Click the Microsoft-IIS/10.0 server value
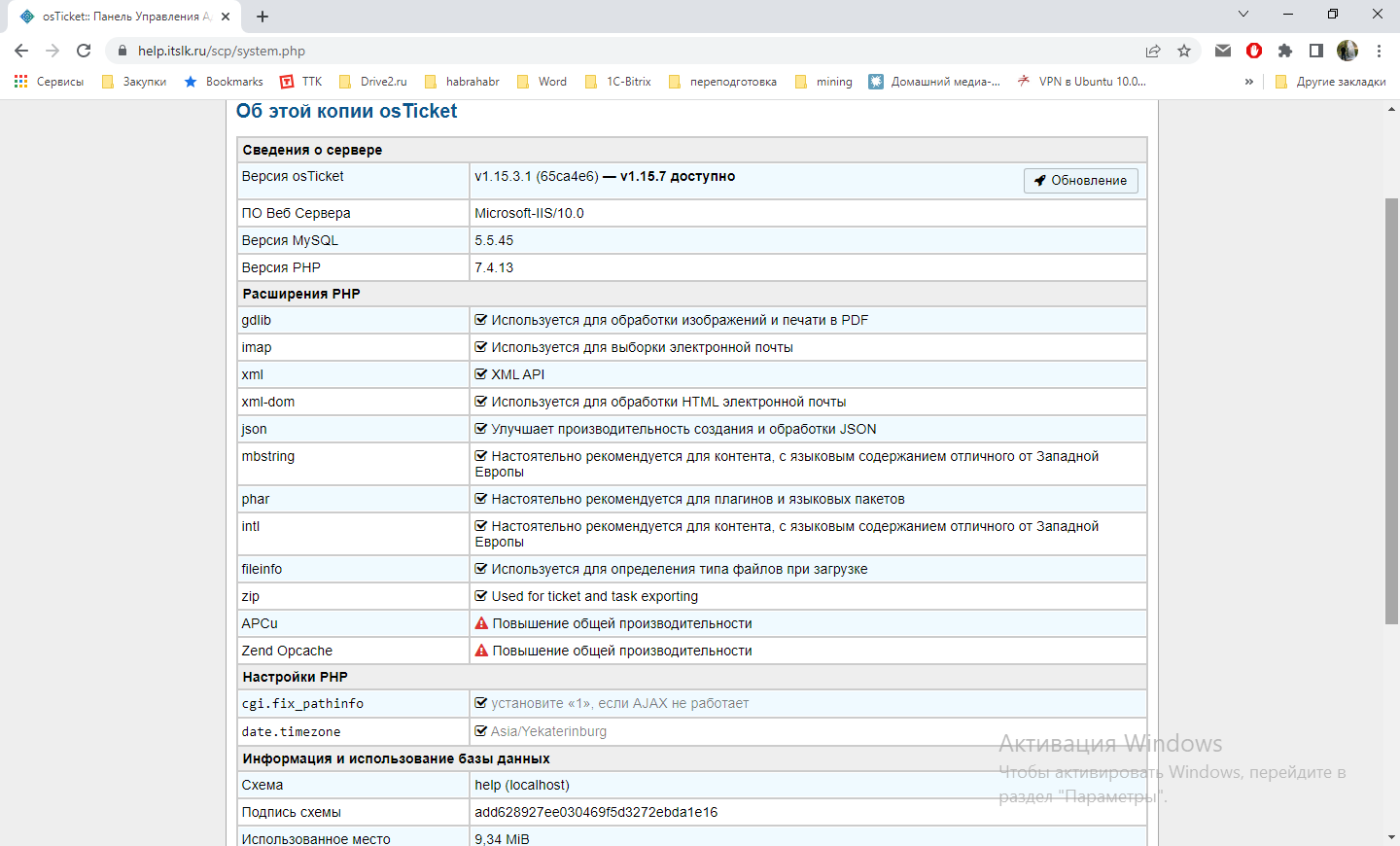This screenshot has width=1400, height=846. 529,213
